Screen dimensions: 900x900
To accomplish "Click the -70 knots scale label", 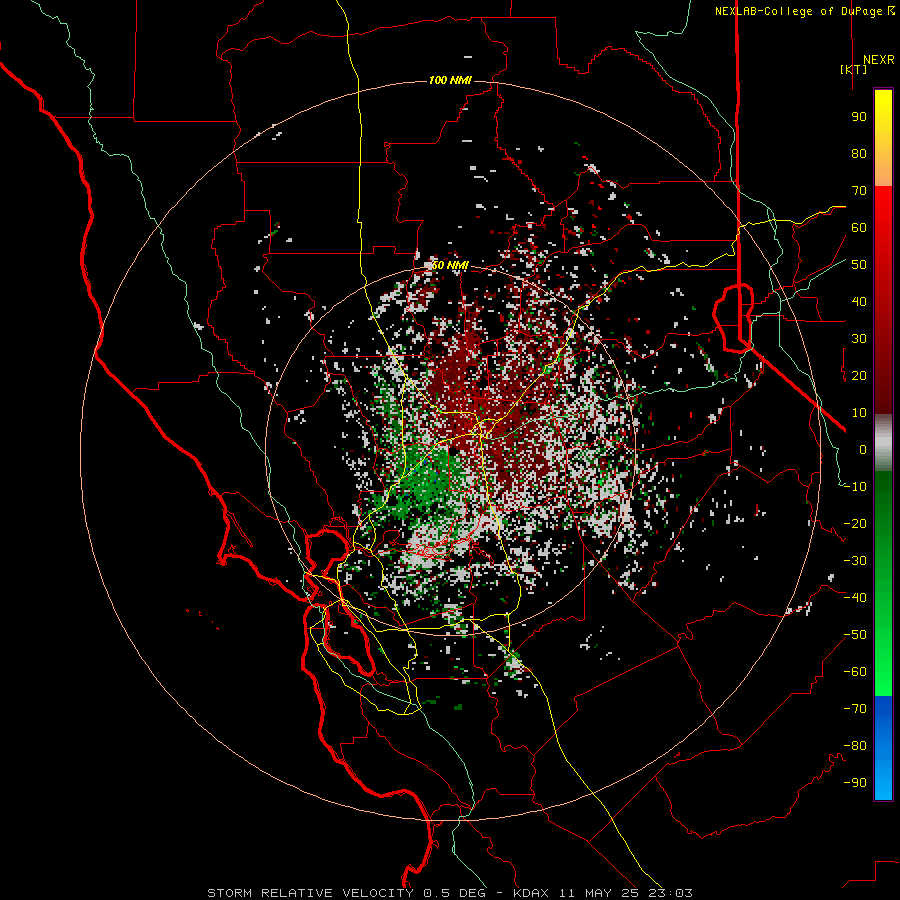I will coord(855,709).
